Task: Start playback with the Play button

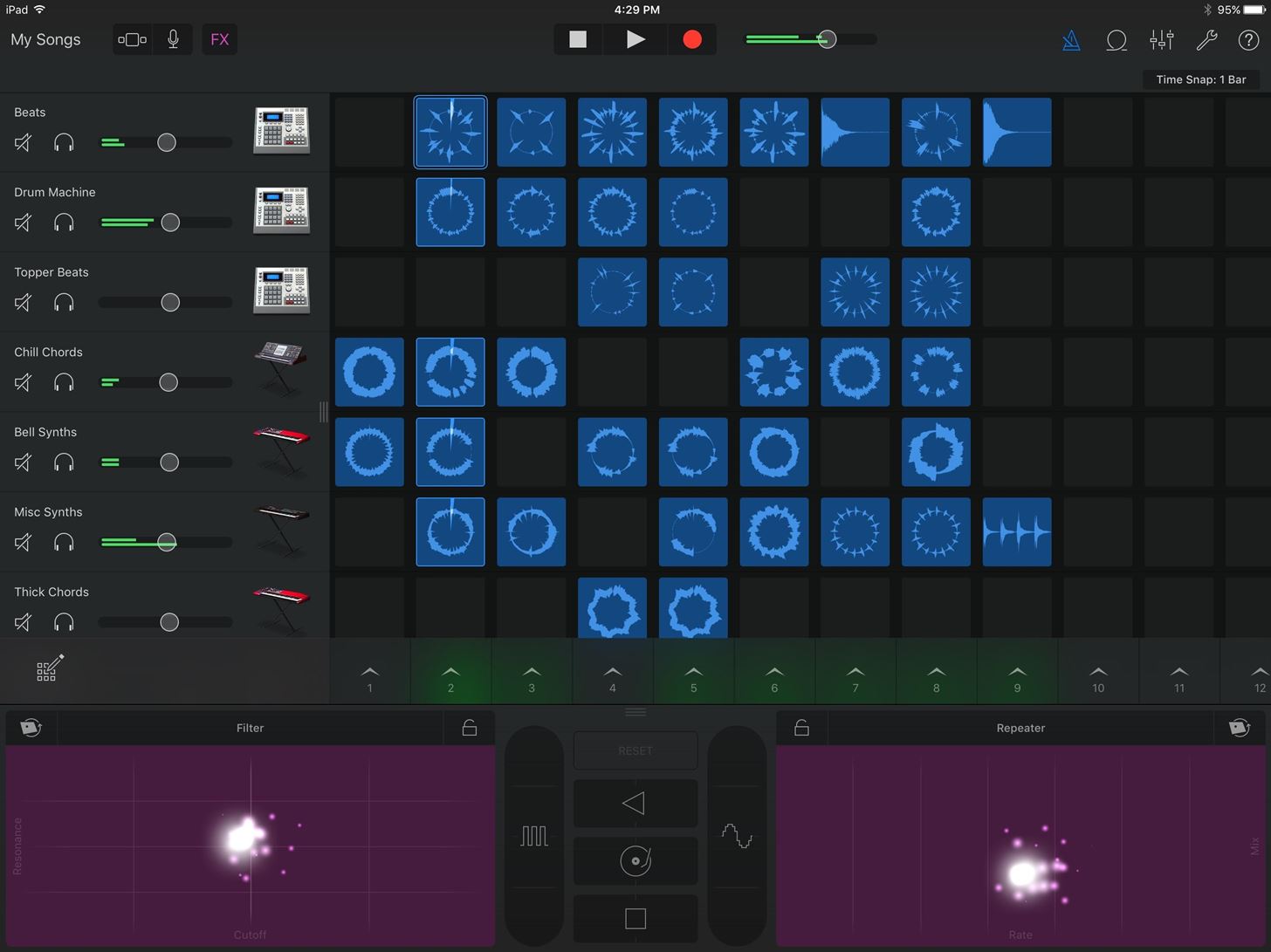Action: tap(635, 39)
